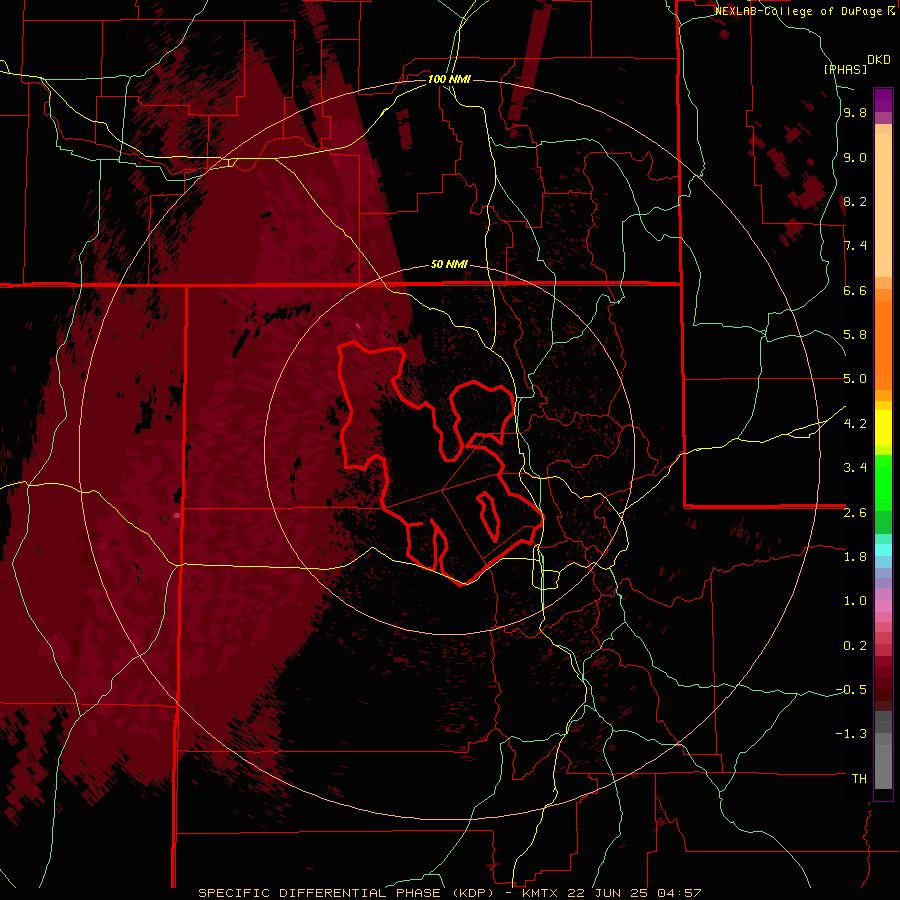Click the KMTX 22 JUN 25 04:57 timestamp
Image resolution: width=900 pixels, height=900 pixels.
click(612, 893)
